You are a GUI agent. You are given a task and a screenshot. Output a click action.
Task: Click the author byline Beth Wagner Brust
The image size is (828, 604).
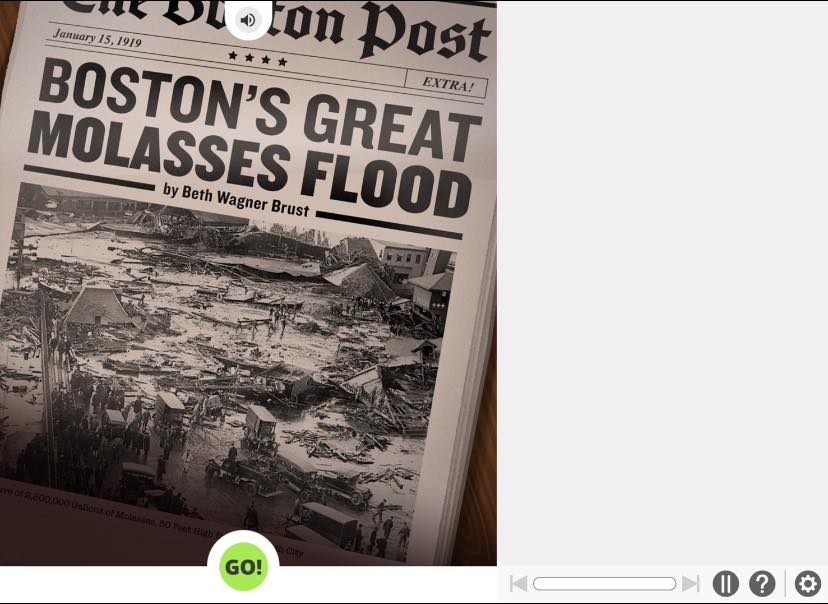(x=236, y=198)
